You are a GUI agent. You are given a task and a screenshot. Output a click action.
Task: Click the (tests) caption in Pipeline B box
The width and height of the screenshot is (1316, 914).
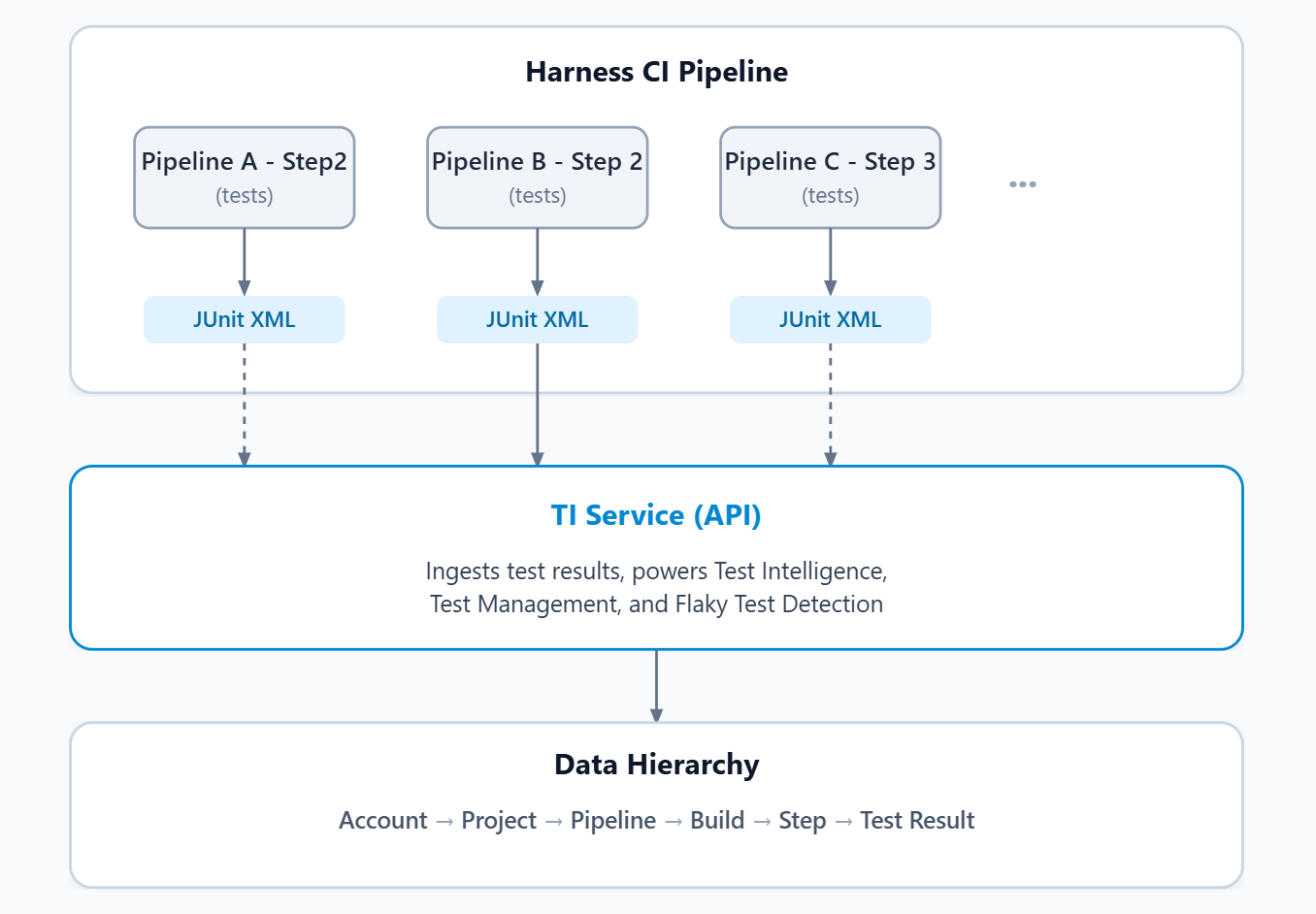click(538, 196)
